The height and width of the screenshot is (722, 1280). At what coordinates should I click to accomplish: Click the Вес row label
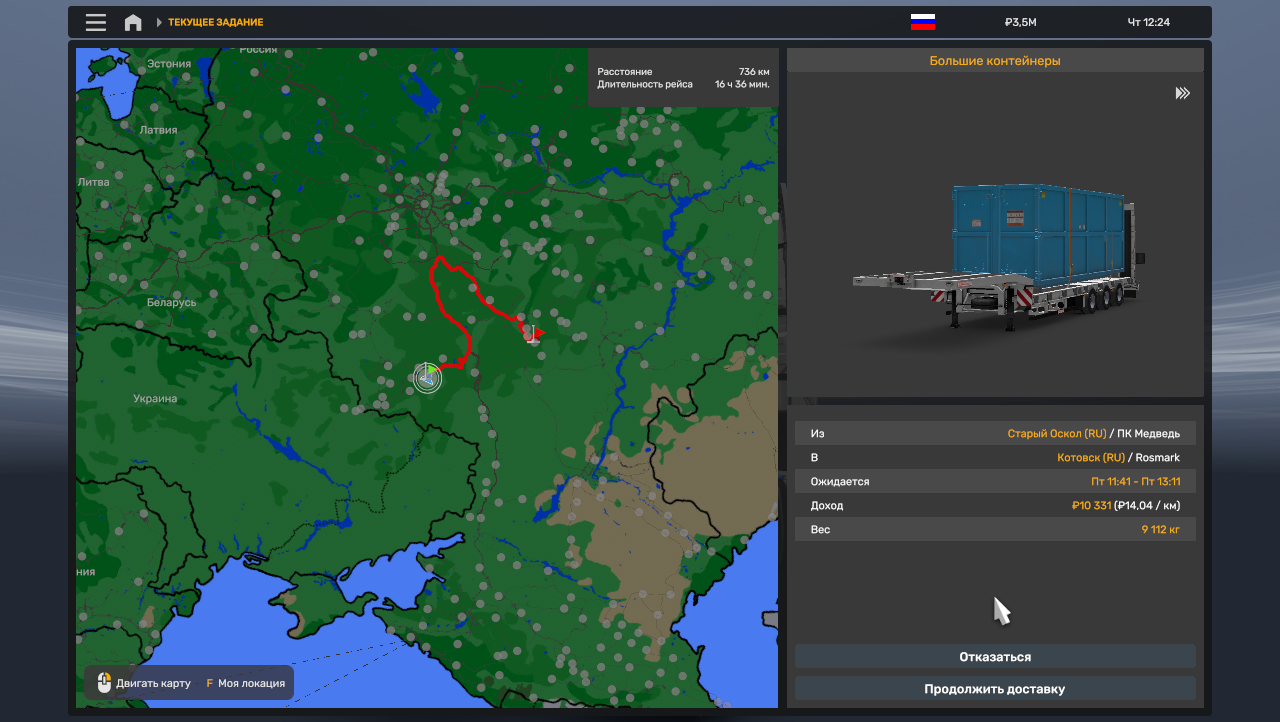(820, 530)
